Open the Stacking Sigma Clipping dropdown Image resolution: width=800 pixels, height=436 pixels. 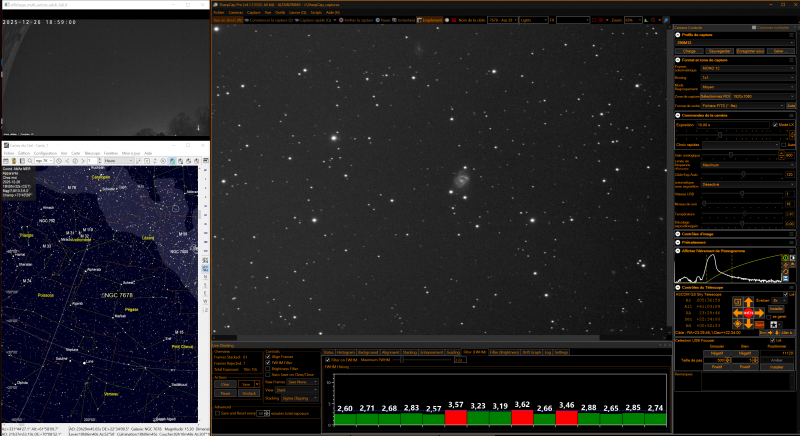pos(300,398)
